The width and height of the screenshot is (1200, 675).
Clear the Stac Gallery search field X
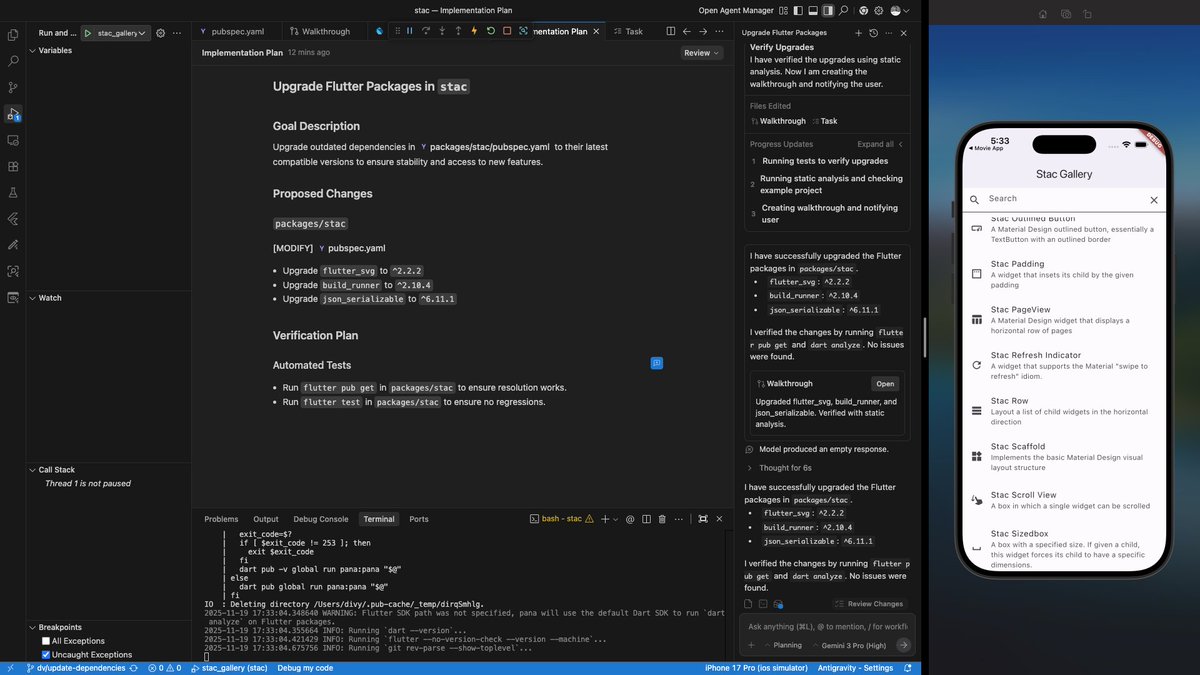click(1153, 200)
